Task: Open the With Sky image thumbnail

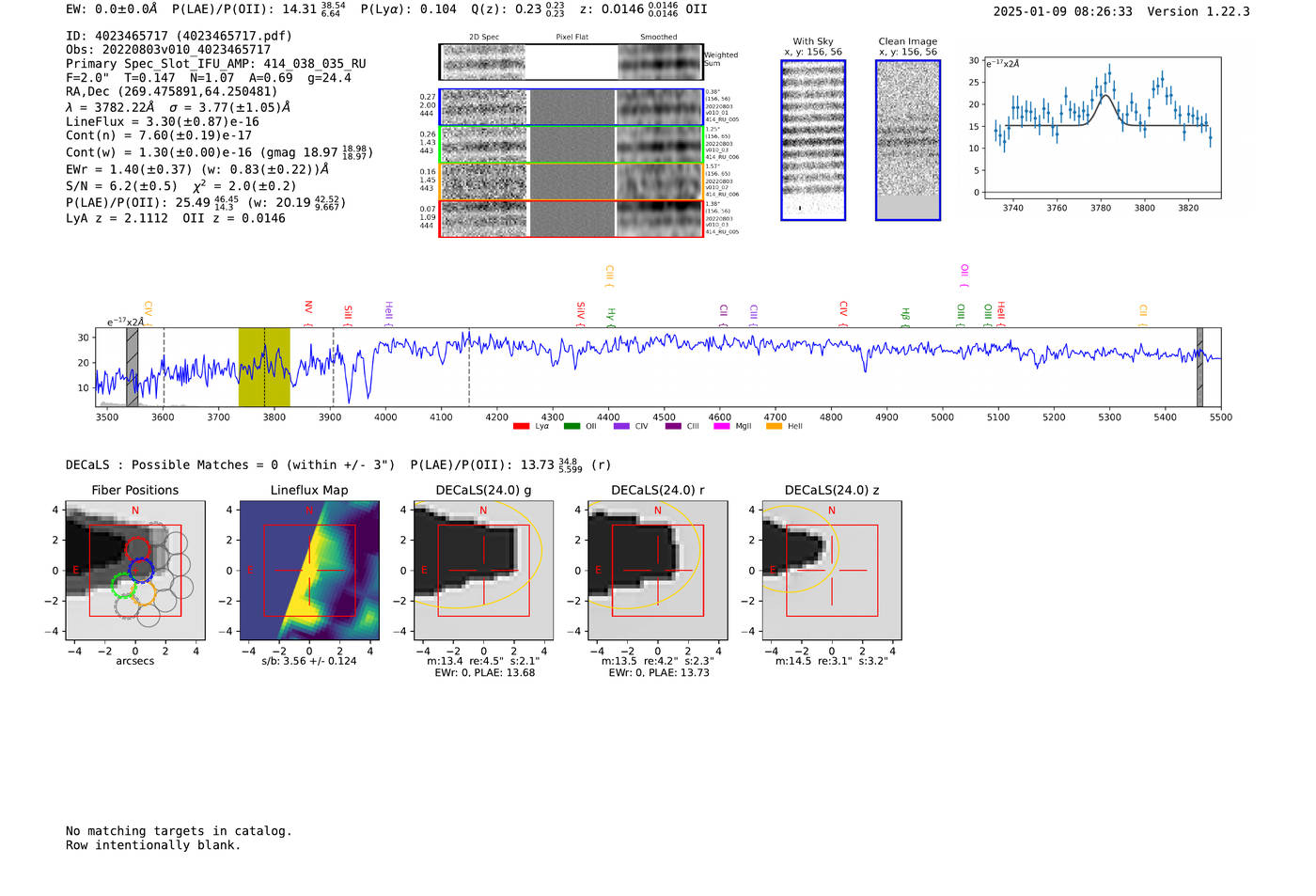Action: (x=813, y=140)
